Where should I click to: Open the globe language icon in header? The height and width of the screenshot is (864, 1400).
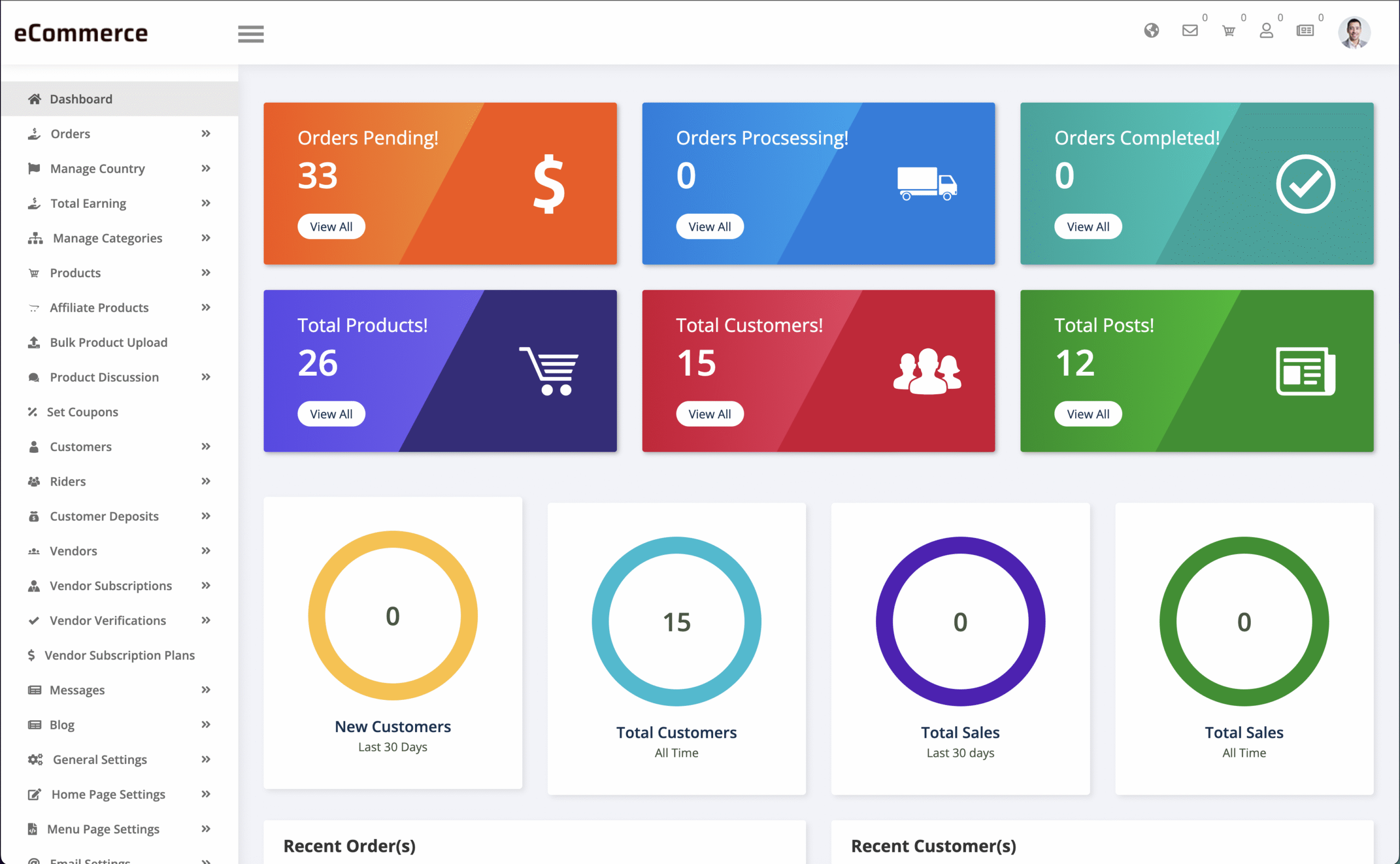[x=1151, y=30]
